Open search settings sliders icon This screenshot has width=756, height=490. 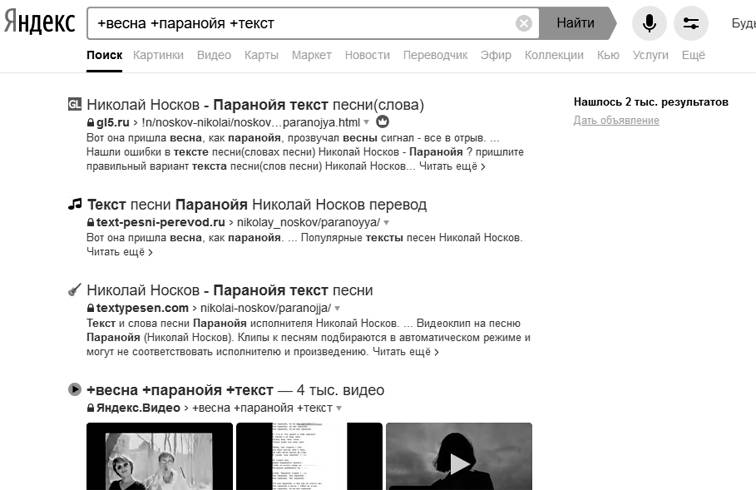(x=691, y=23)
